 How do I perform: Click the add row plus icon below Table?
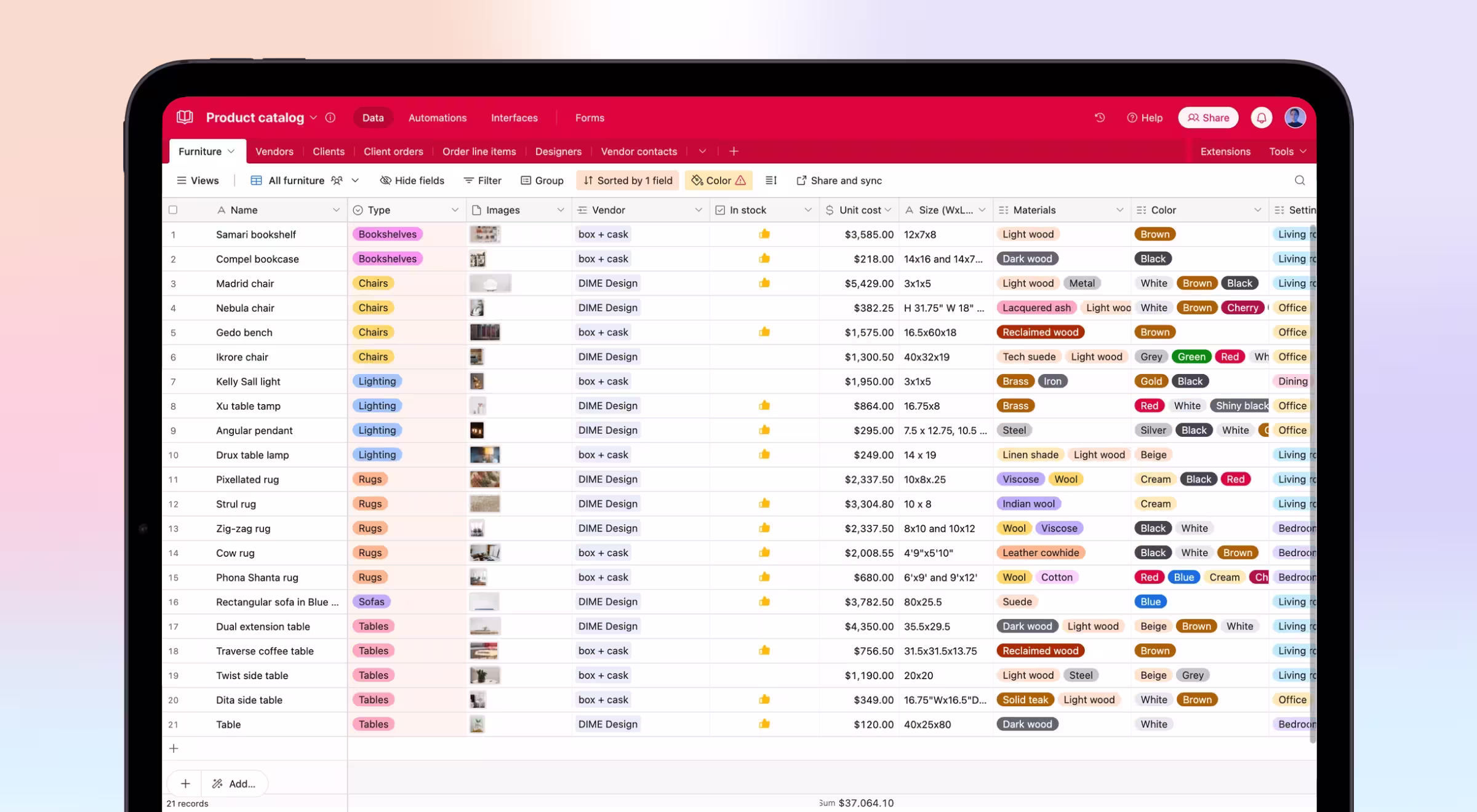point(174,749)
